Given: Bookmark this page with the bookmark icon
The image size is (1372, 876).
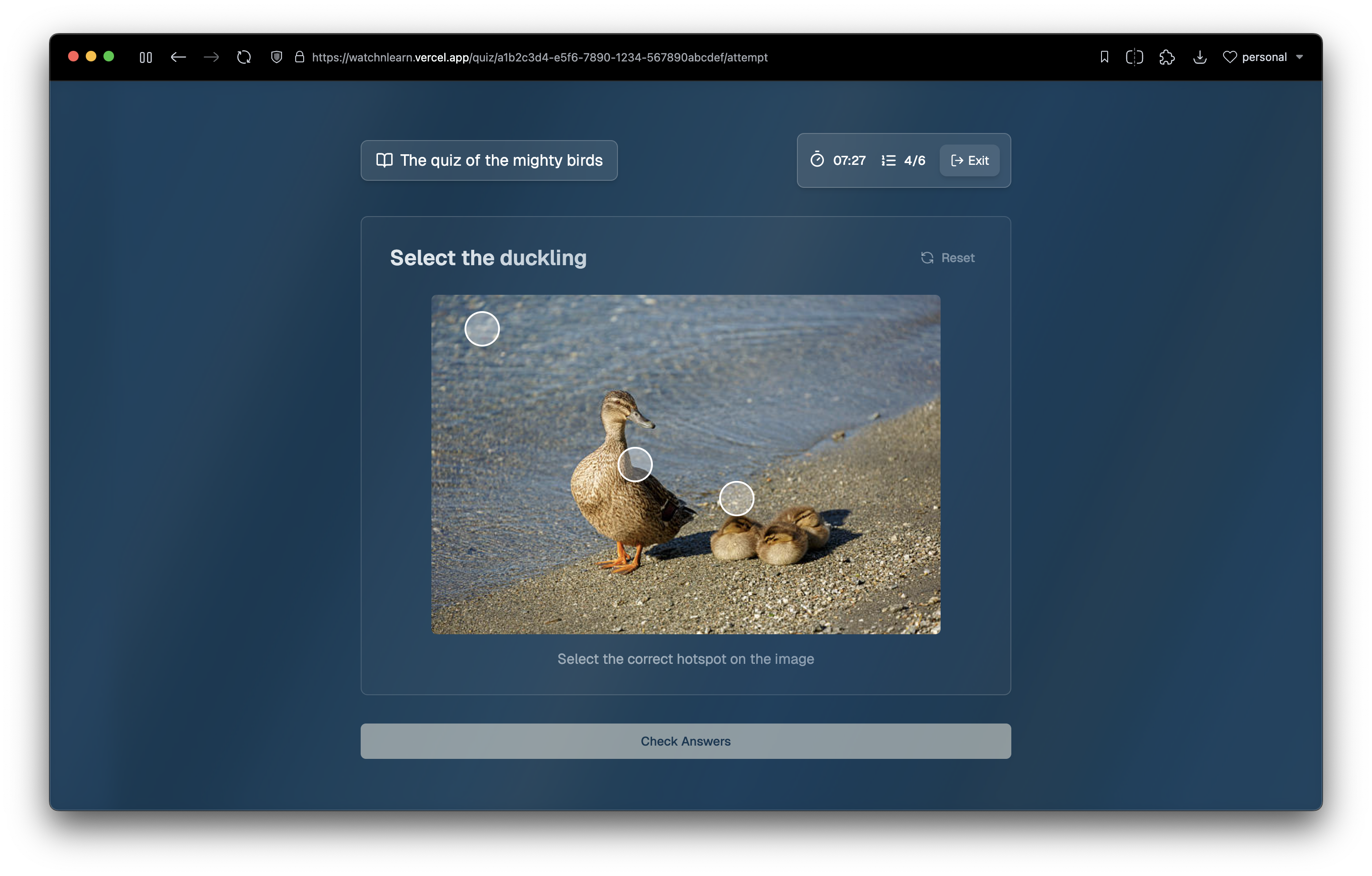Looking at the screenshot, I should tap(1104, 57).
